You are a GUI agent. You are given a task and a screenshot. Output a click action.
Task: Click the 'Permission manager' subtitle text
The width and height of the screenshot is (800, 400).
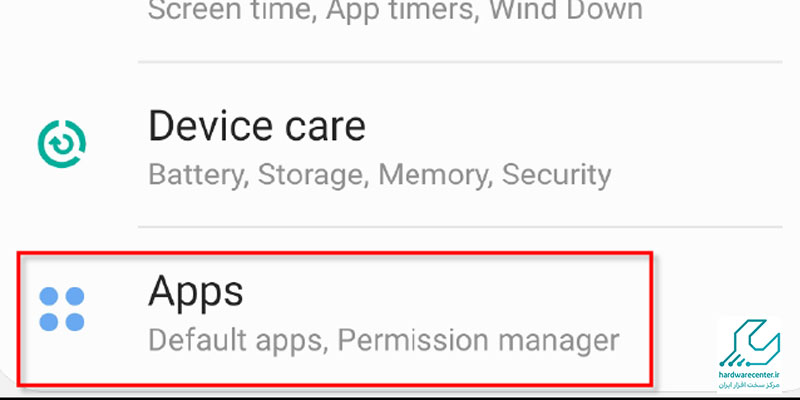tap(478, 340)
